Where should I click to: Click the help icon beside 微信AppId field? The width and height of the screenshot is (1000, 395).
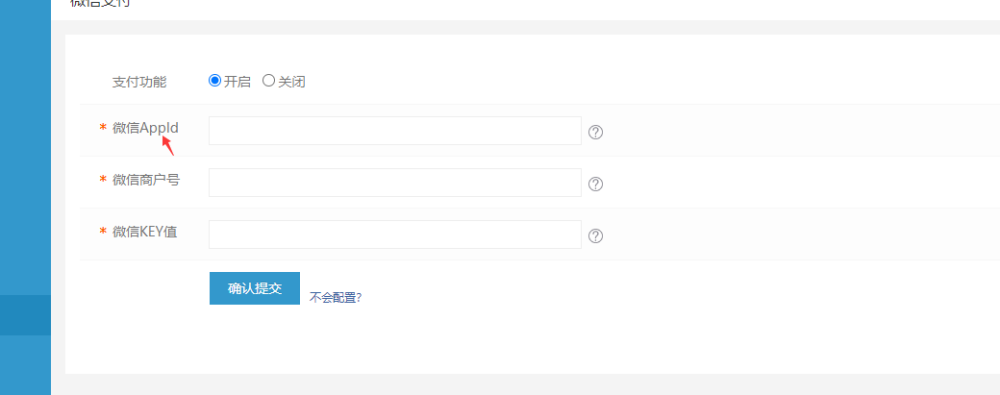595,132
